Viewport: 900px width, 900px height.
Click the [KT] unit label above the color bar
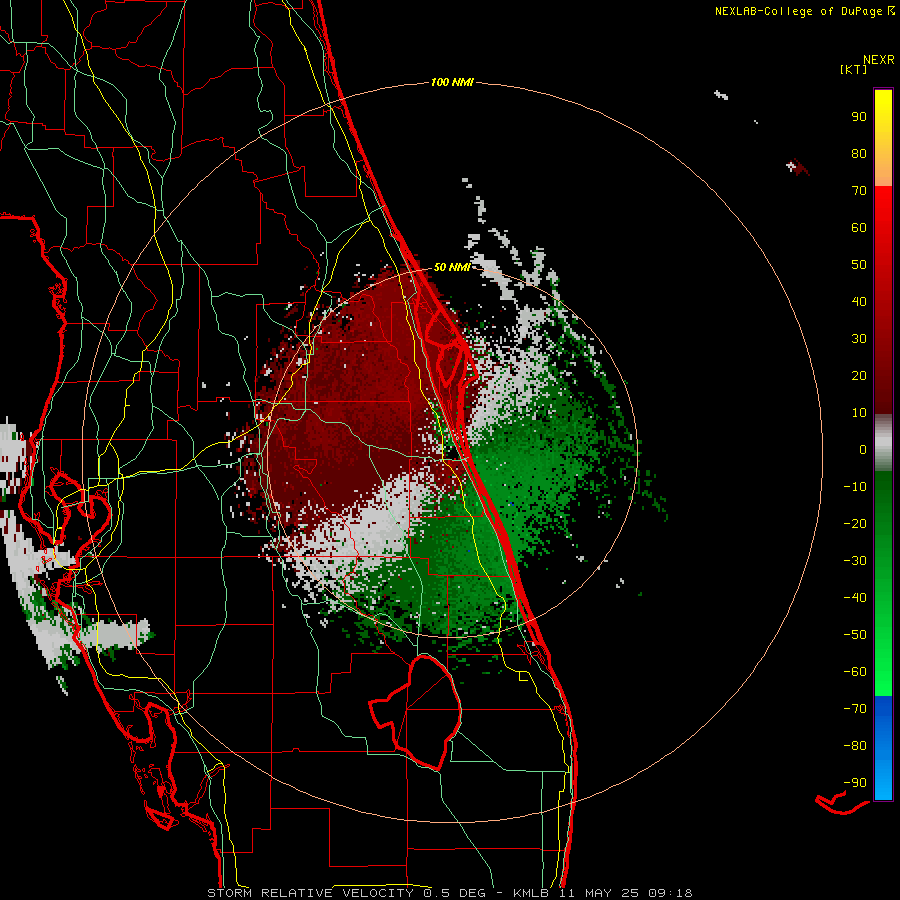pyautogui.click(x=854, y=69)
